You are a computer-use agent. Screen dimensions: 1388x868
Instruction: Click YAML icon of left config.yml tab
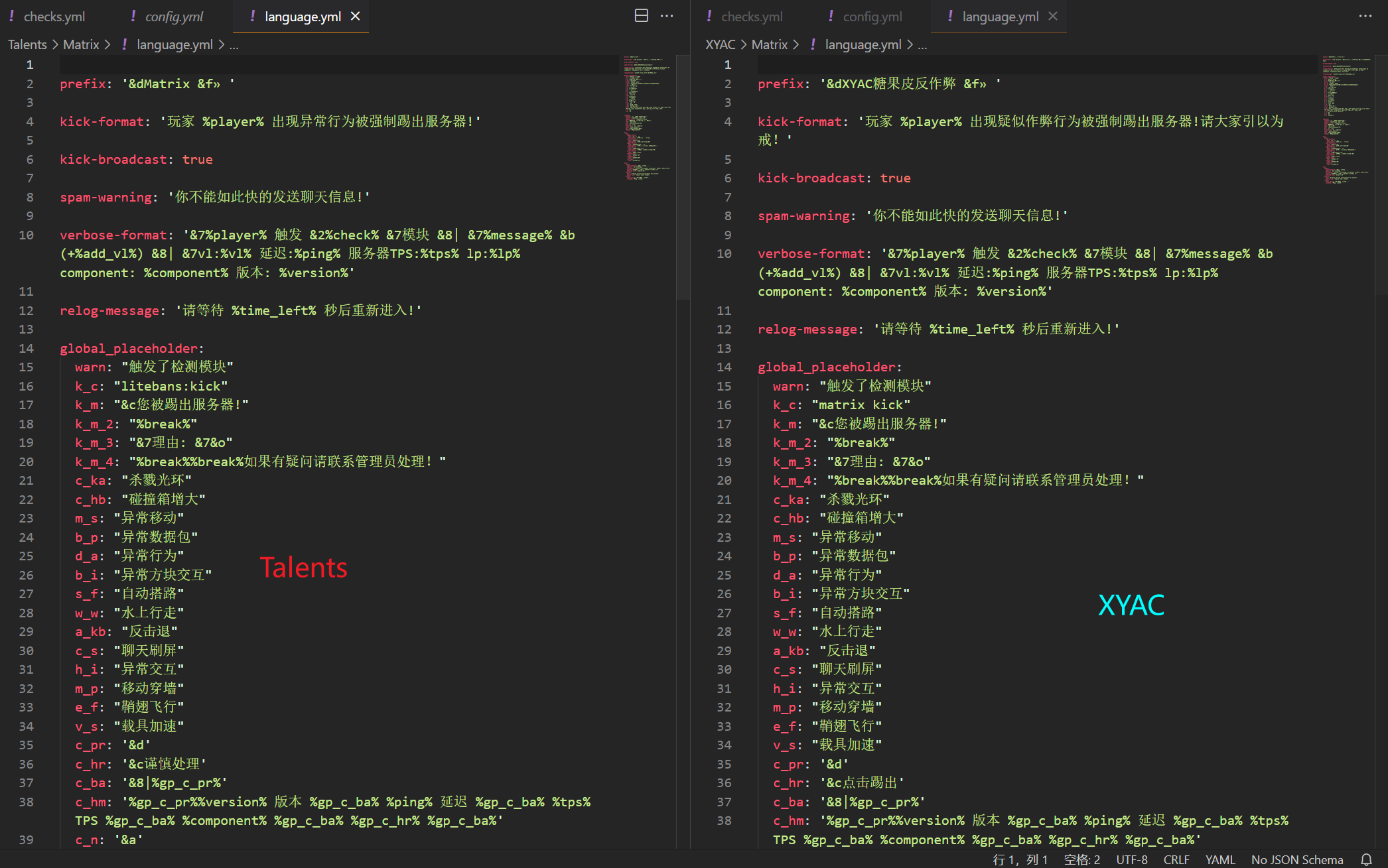pos(133,16)
